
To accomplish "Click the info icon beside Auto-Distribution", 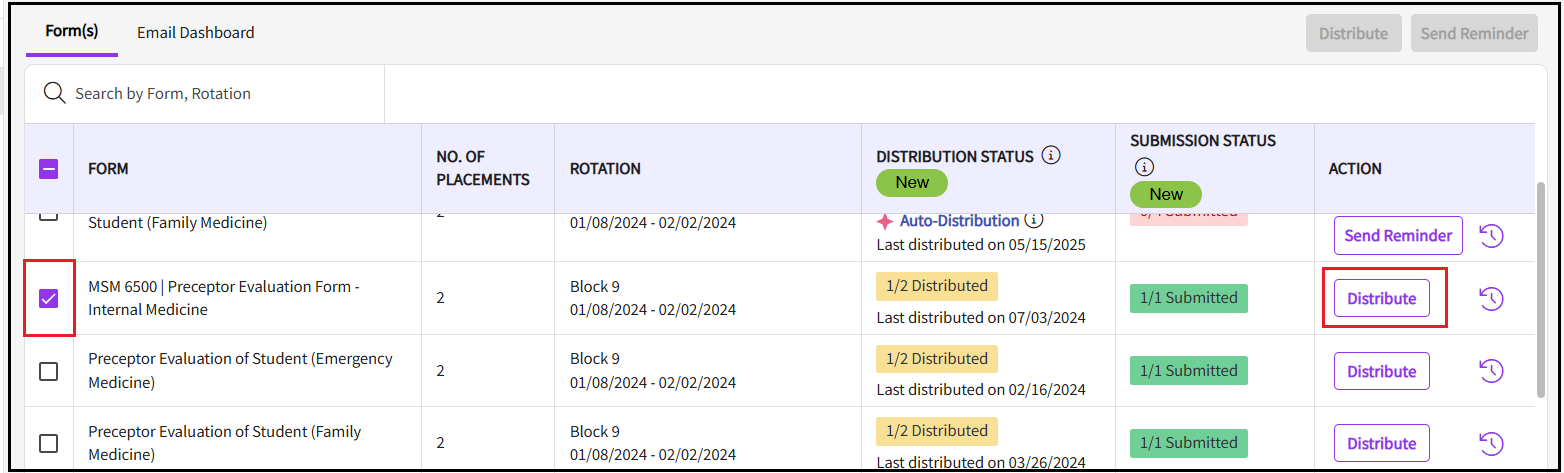I will pos(1034,220).
